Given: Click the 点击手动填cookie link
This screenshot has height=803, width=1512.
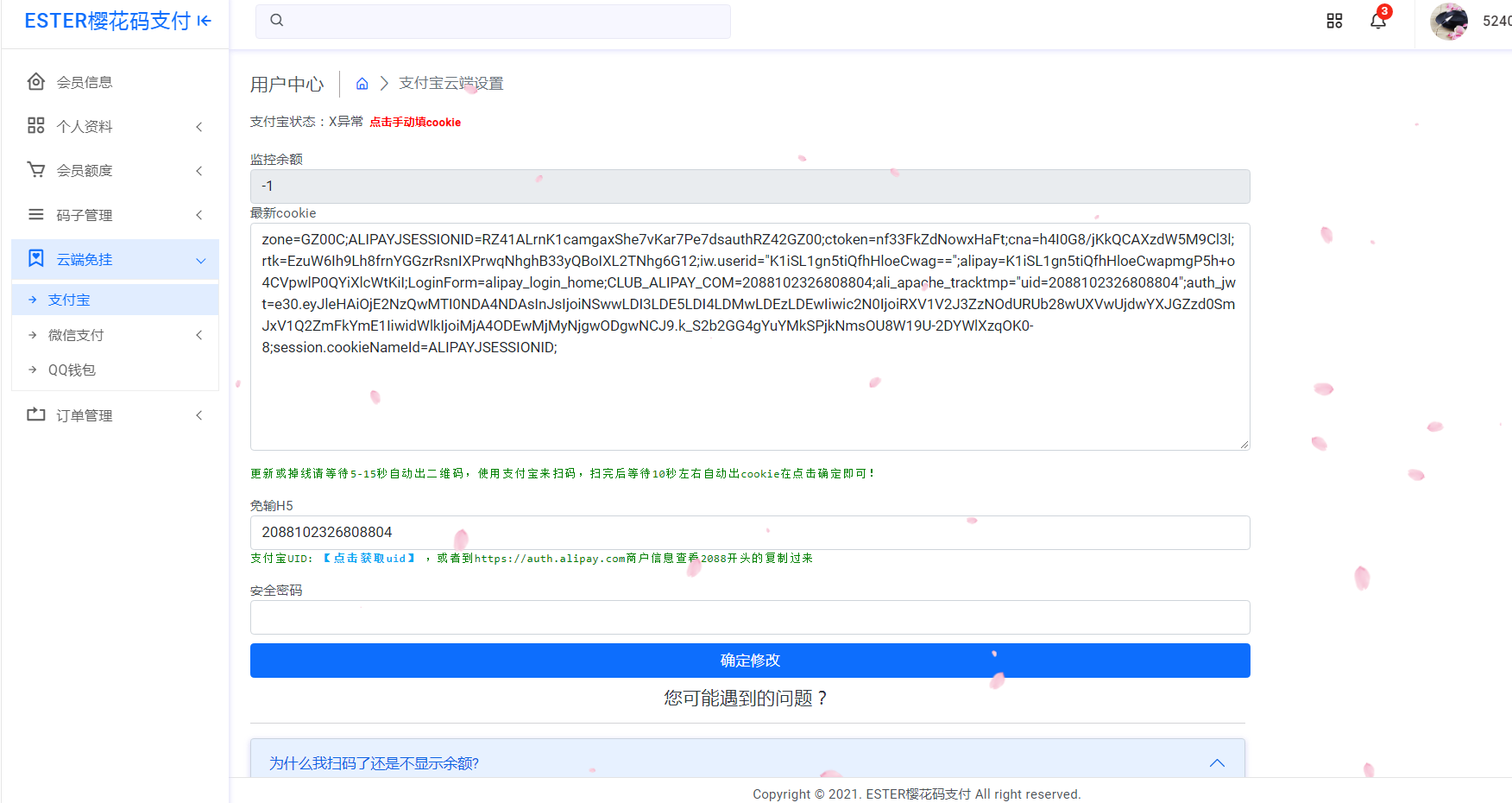Looking at the screenshot, I should point(415,123).
